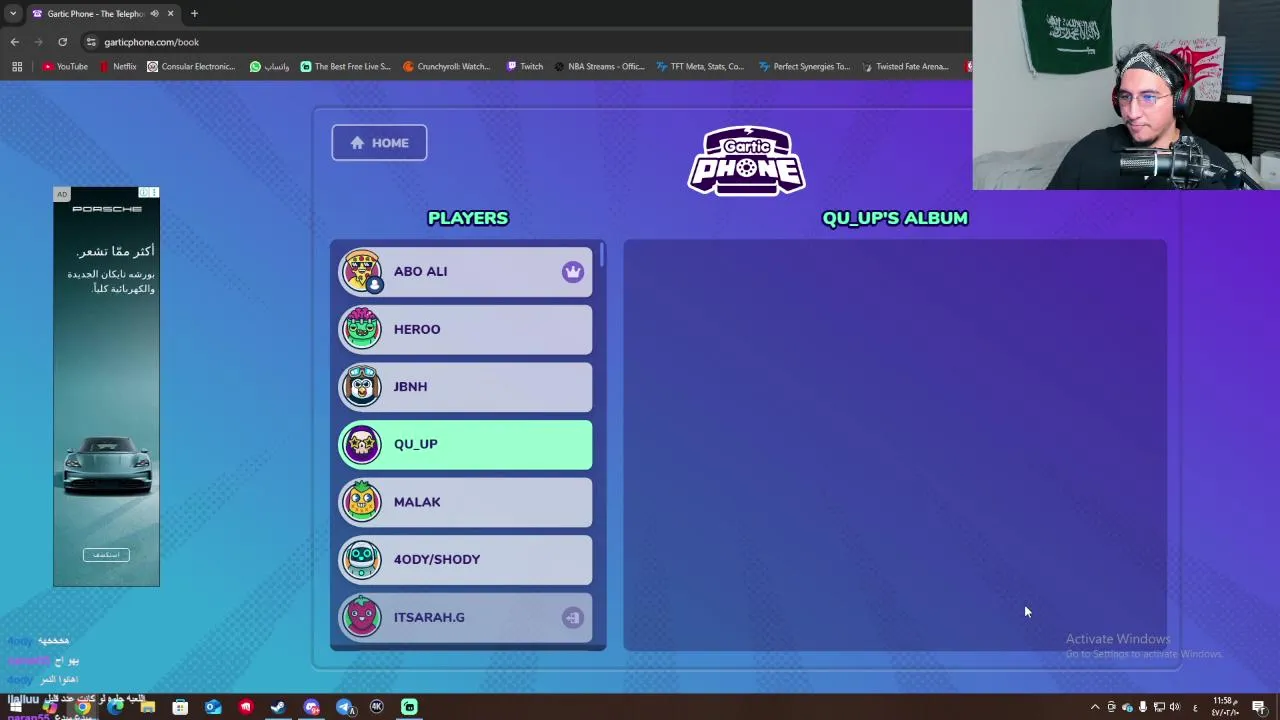Click the Gartic Phone logo
The image size is (1280, 720).
[x=746, y=160]
